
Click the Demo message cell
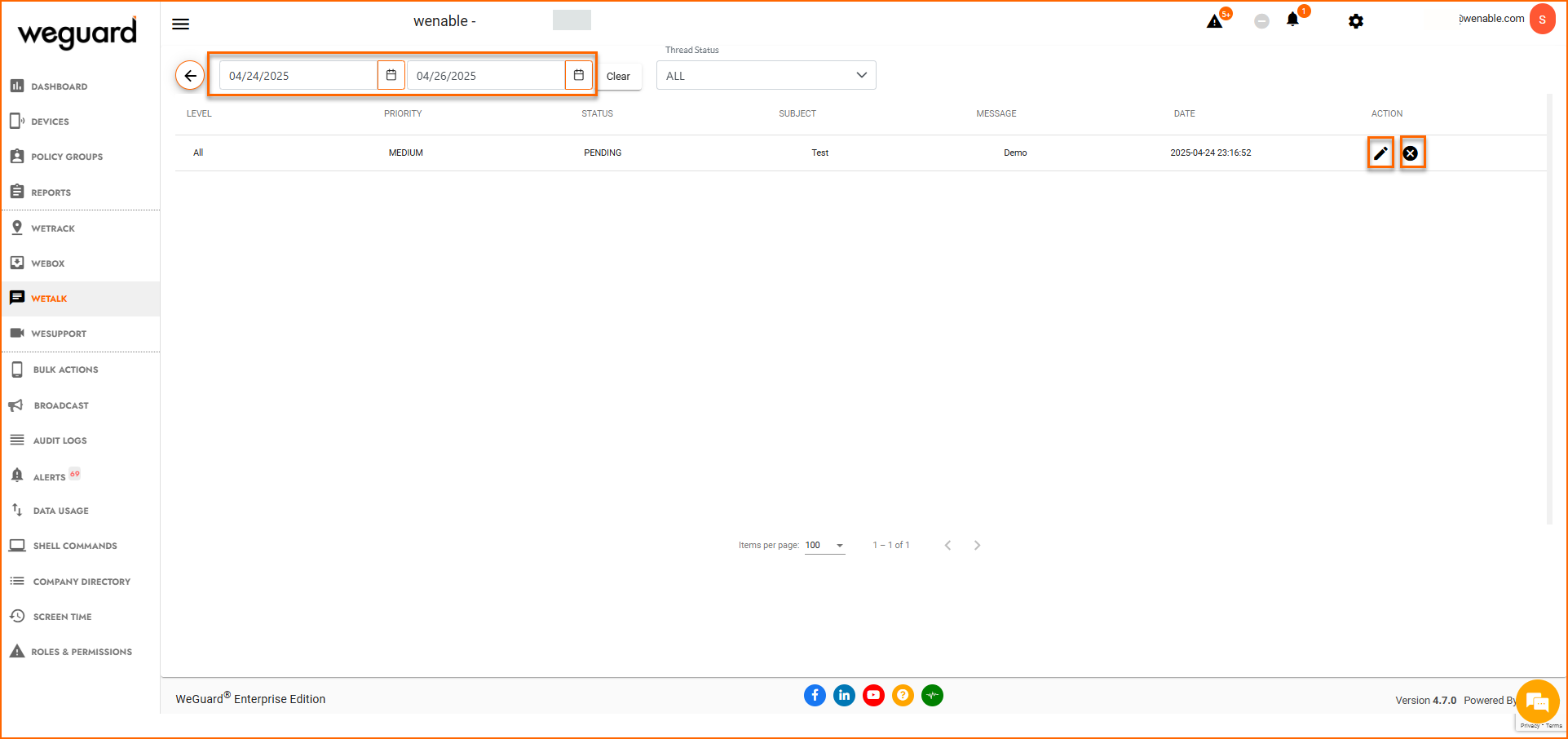1015,153
